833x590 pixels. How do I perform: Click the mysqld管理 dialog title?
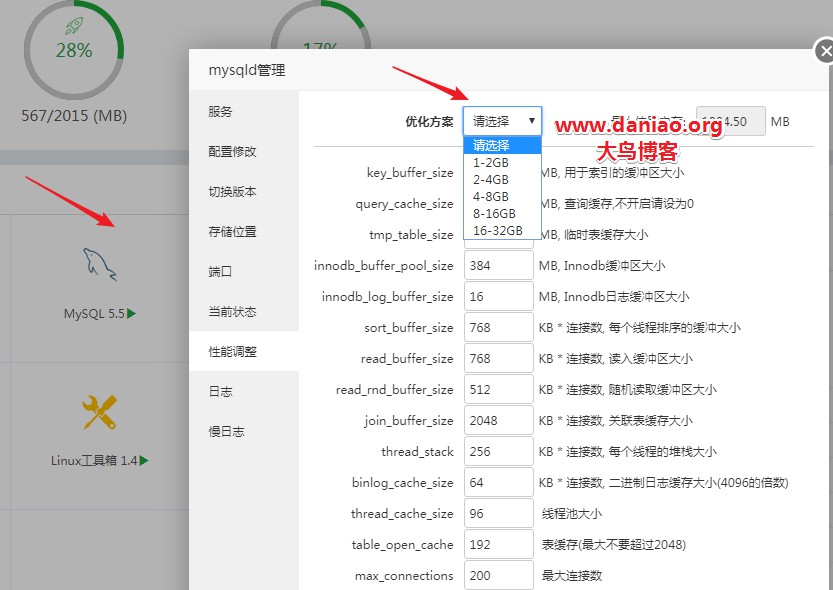pyautogui.click(x=247, y=70)
